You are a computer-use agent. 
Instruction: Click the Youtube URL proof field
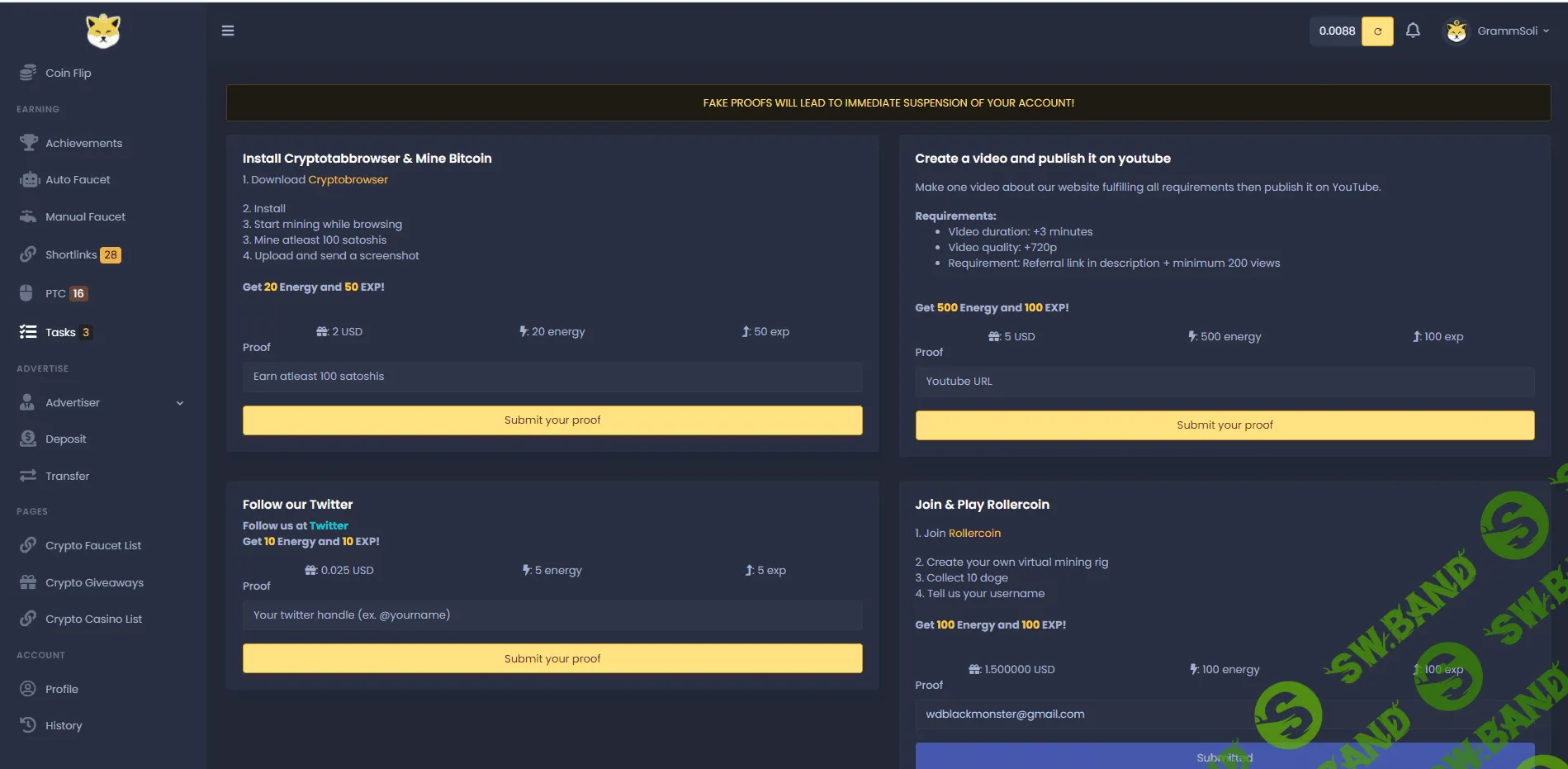[1225, 382]
